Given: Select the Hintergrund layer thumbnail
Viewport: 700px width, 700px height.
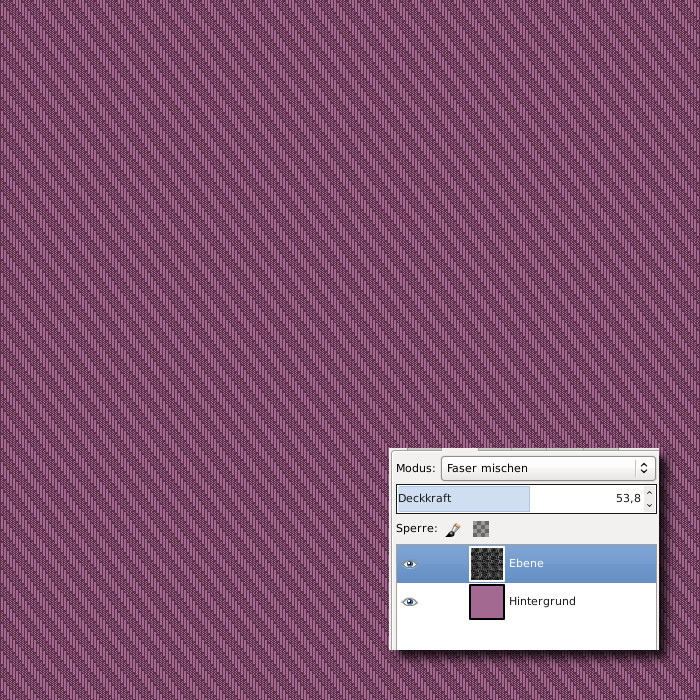Looking at the screenshot, I should [x=487, y=602].
